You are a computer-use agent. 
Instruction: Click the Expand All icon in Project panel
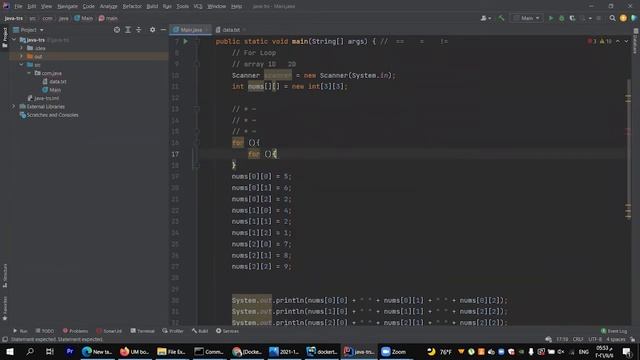[128, 30]
